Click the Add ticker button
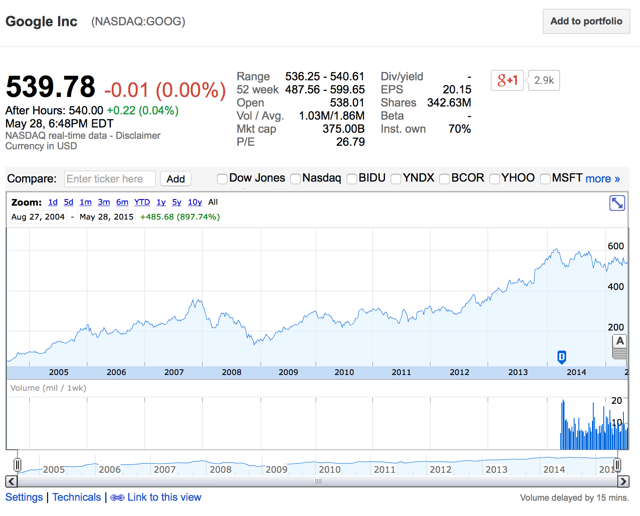The image size is (640, 516). [176, 179]
